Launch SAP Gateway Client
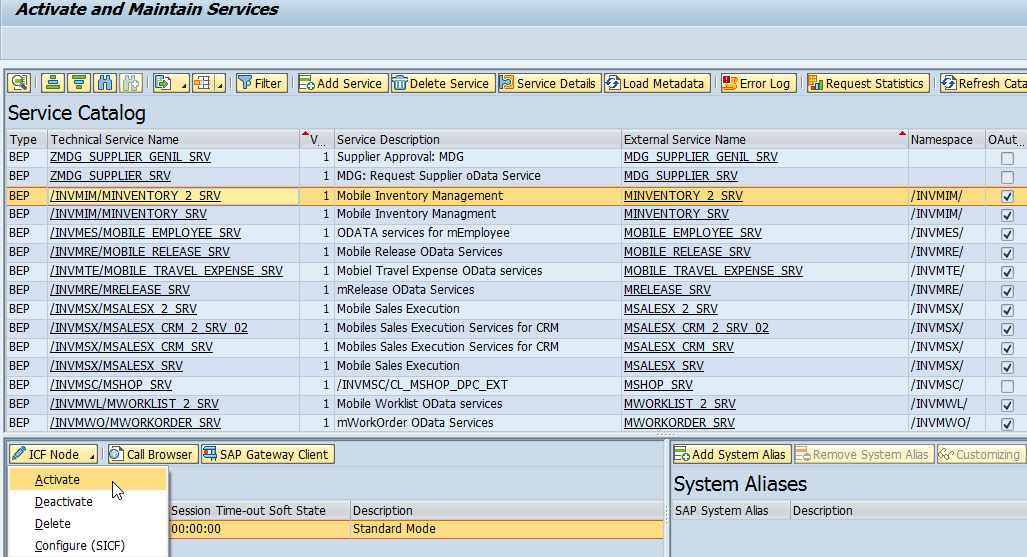Viewport: 1027px width, 557px height. click(267, 454)
